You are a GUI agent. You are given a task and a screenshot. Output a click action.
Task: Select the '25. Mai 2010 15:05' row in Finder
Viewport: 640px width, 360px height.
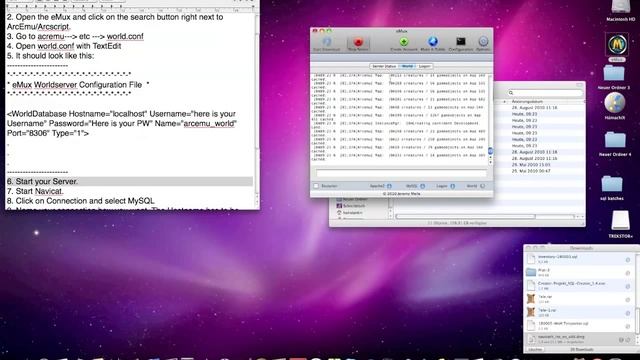click(x=539, y=165)
